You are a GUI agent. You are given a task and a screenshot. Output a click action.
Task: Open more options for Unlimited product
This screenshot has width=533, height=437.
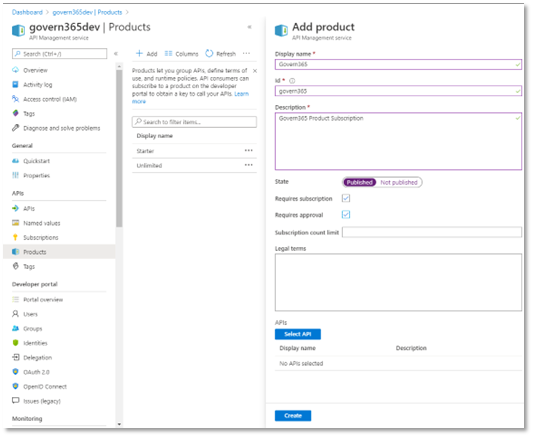point(249,165)
